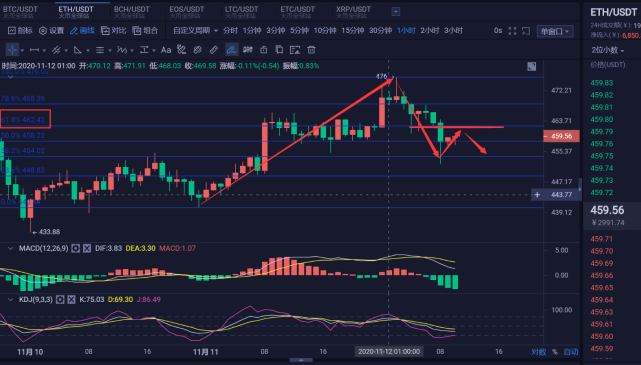Select the horizontal line drawing tool
The height and width of the screenshot is (365, 641).
pyautogui.click(x=34, y=50)
